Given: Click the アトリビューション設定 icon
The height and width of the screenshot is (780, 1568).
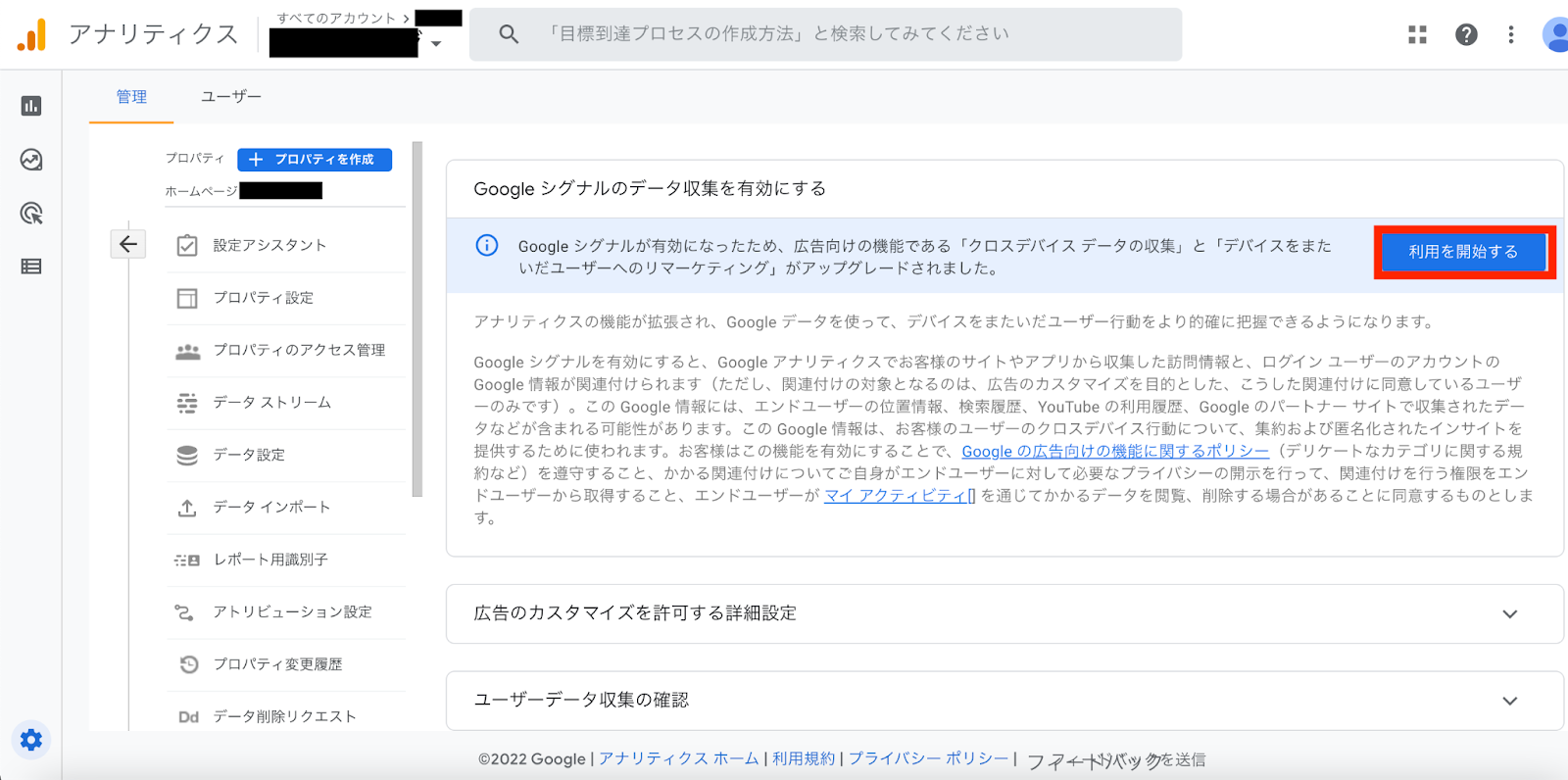Looking at the screenshot, I should pos(184,612).
